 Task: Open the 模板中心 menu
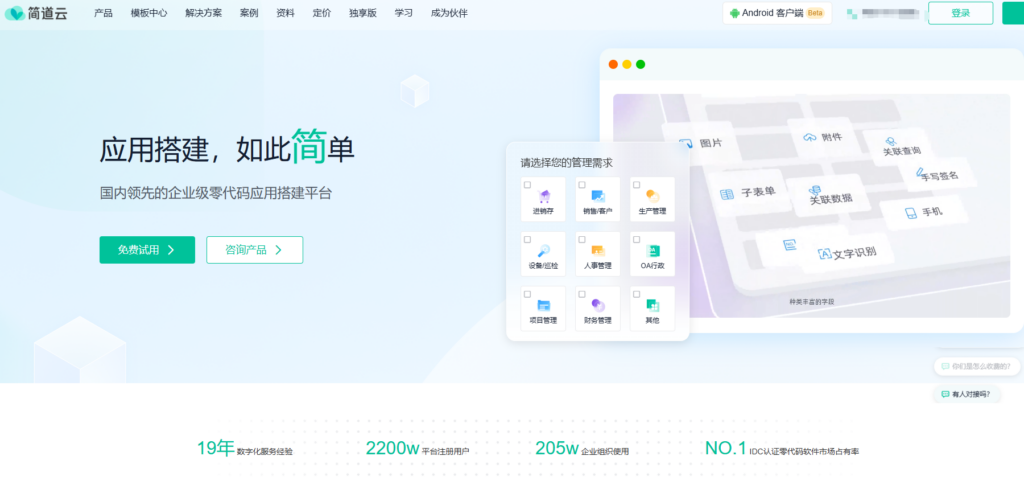coord(149,13)
